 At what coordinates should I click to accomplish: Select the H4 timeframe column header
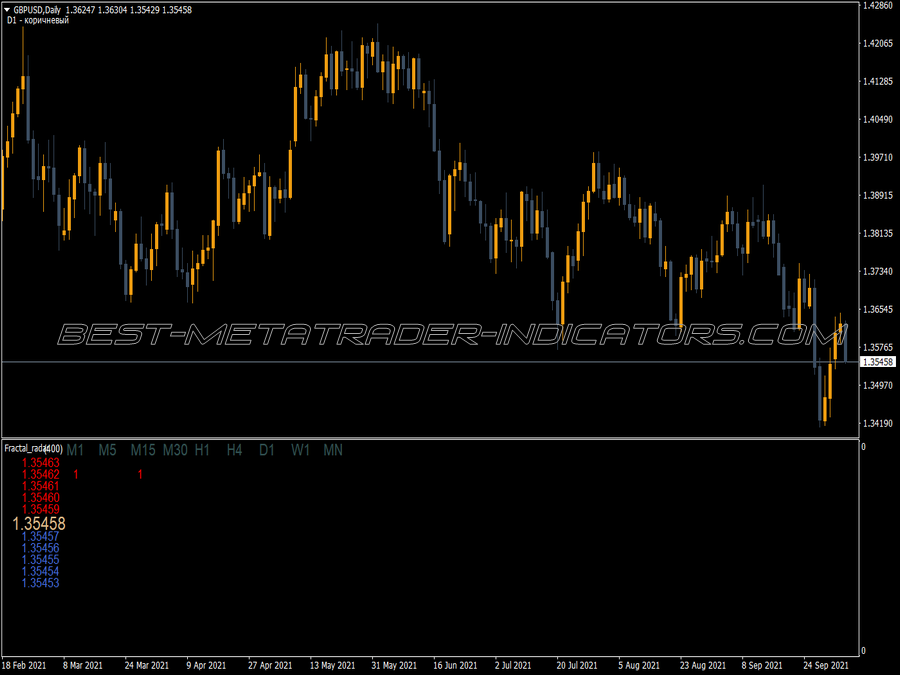234,450
